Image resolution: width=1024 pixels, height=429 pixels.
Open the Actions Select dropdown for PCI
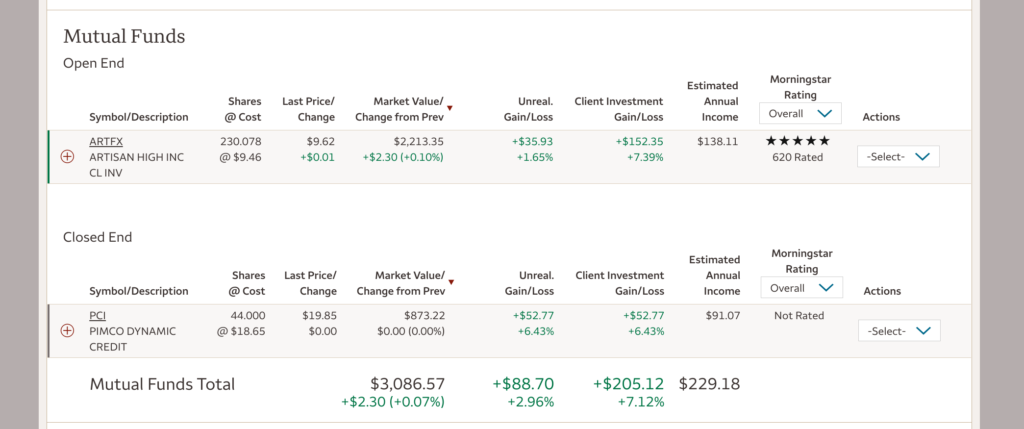897,330
